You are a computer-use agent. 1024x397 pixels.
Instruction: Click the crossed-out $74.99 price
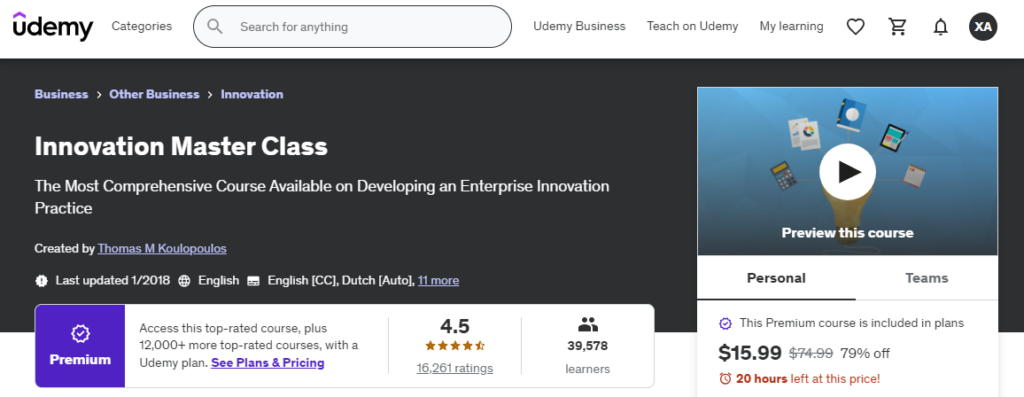[x=811, y=353]
